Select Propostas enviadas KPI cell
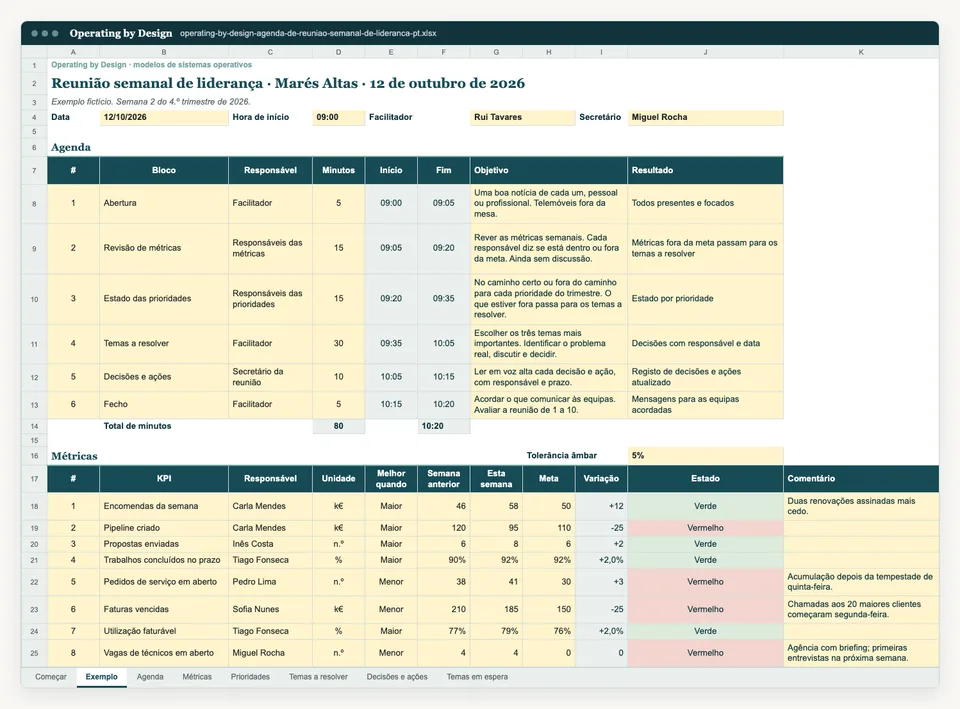The image size is (960, 709). 164,544
